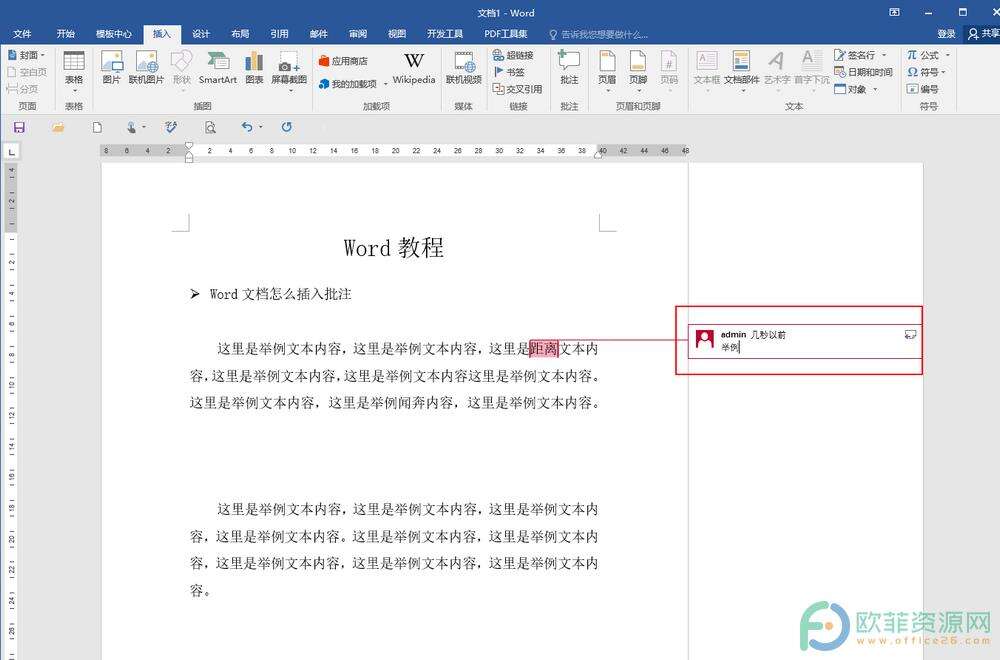Open the Header (页眉) options
The image size is (1000, 660).
coord(607,71)
